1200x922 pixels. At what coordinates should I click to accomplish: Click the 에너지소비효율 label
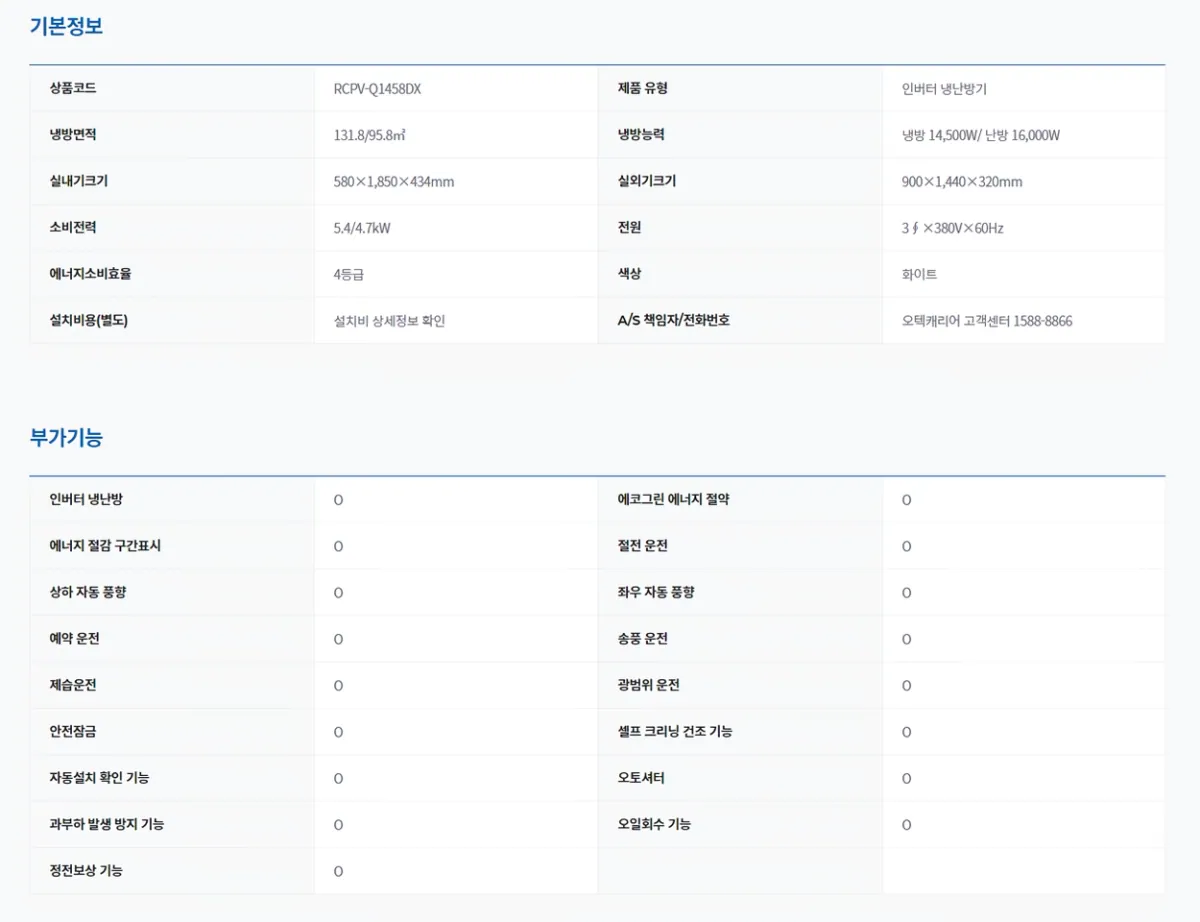90,273
